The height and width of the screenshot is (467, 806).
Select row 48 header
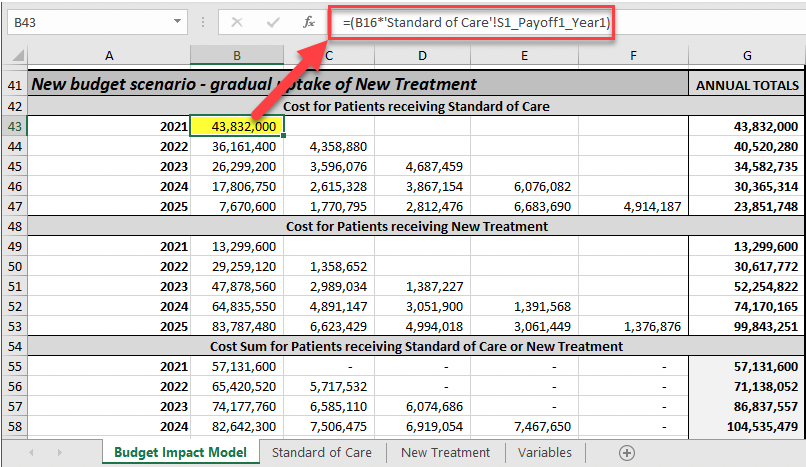coord(14,227)
